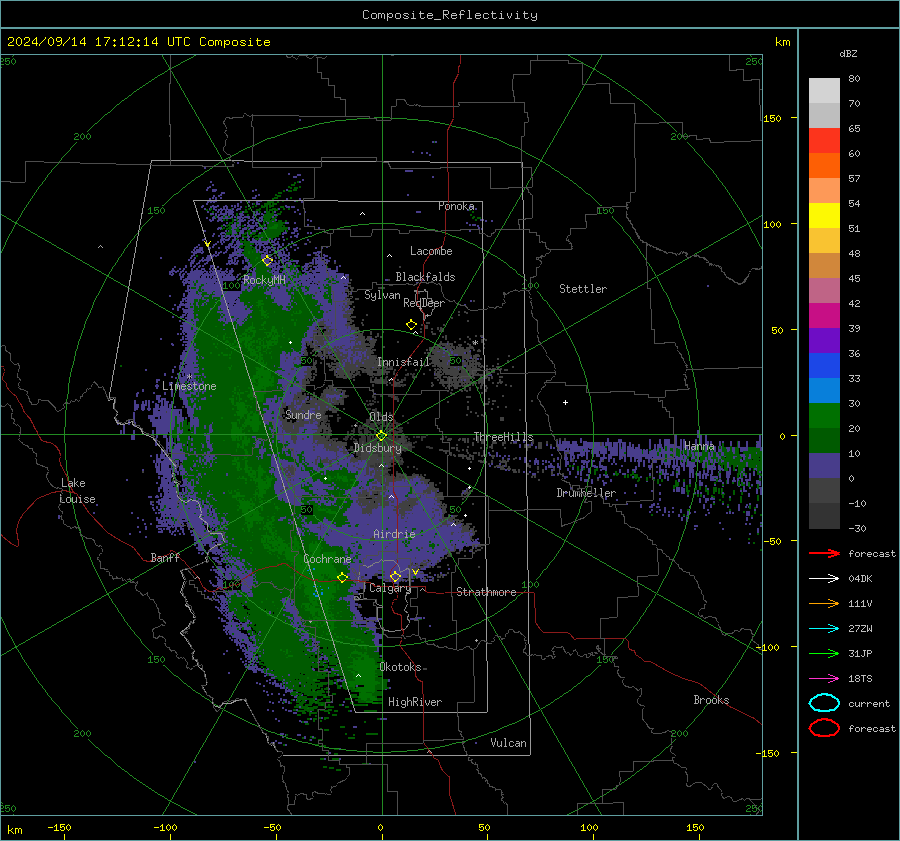
Task: Click the white 04DK arrow in legend
Action: click(x=824, y=579)
